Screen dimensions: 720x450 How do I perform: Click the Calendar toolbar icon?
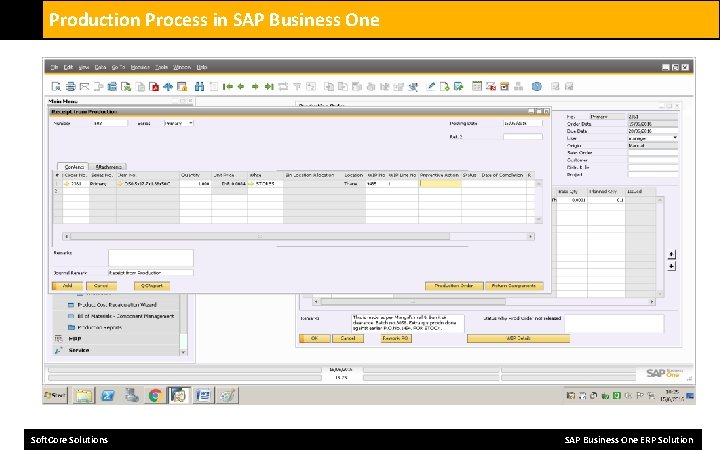tap(477, 86)
